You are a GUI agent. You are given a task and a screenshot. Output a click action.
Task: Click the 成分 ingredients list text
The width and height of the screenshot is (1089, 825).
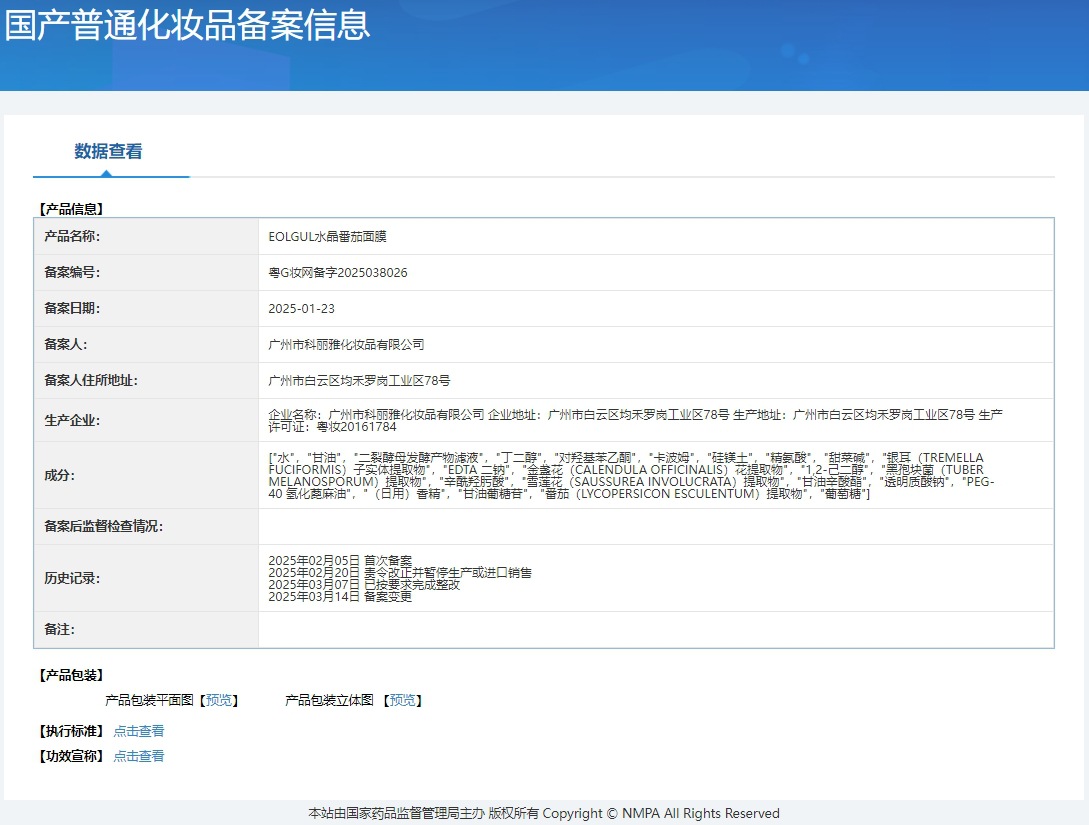tap(631, 476)
